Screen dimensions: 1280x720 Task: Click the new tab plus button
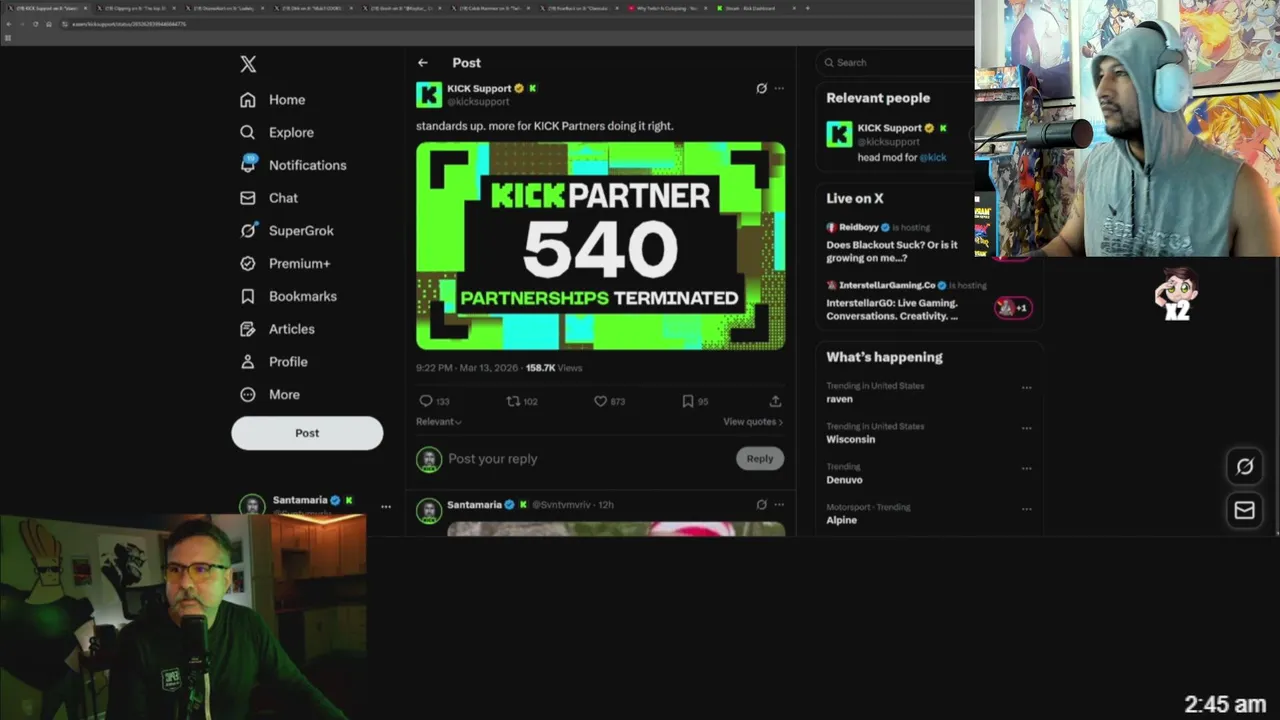click(808, 8)
